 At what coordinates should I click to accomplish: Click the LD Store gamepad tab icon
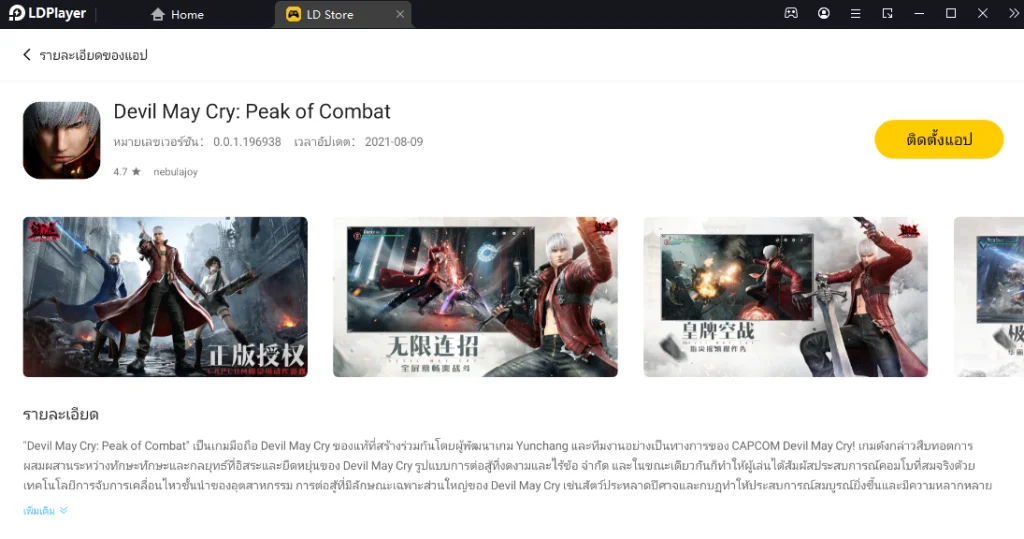click(293, 14)
